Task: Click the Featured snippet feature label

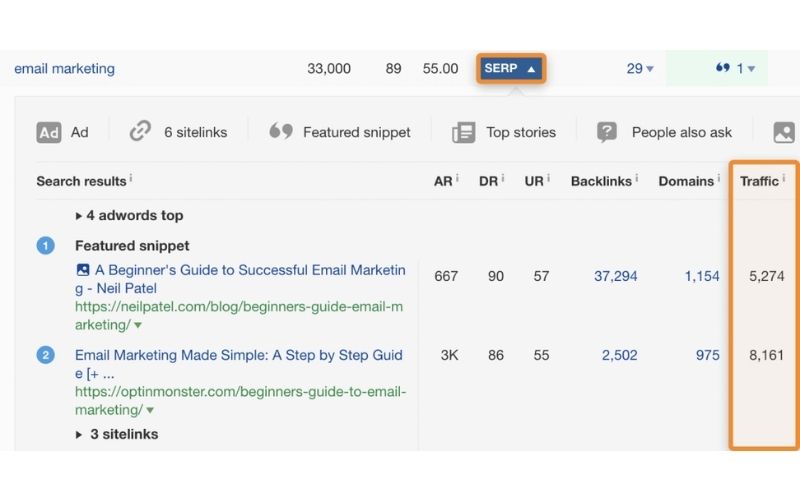Action: pos(357,132)
